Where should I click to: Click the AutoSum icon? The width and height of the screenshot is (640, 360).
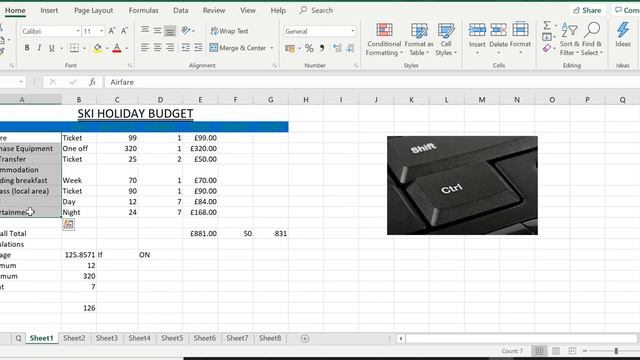click(x=547, y=25)
